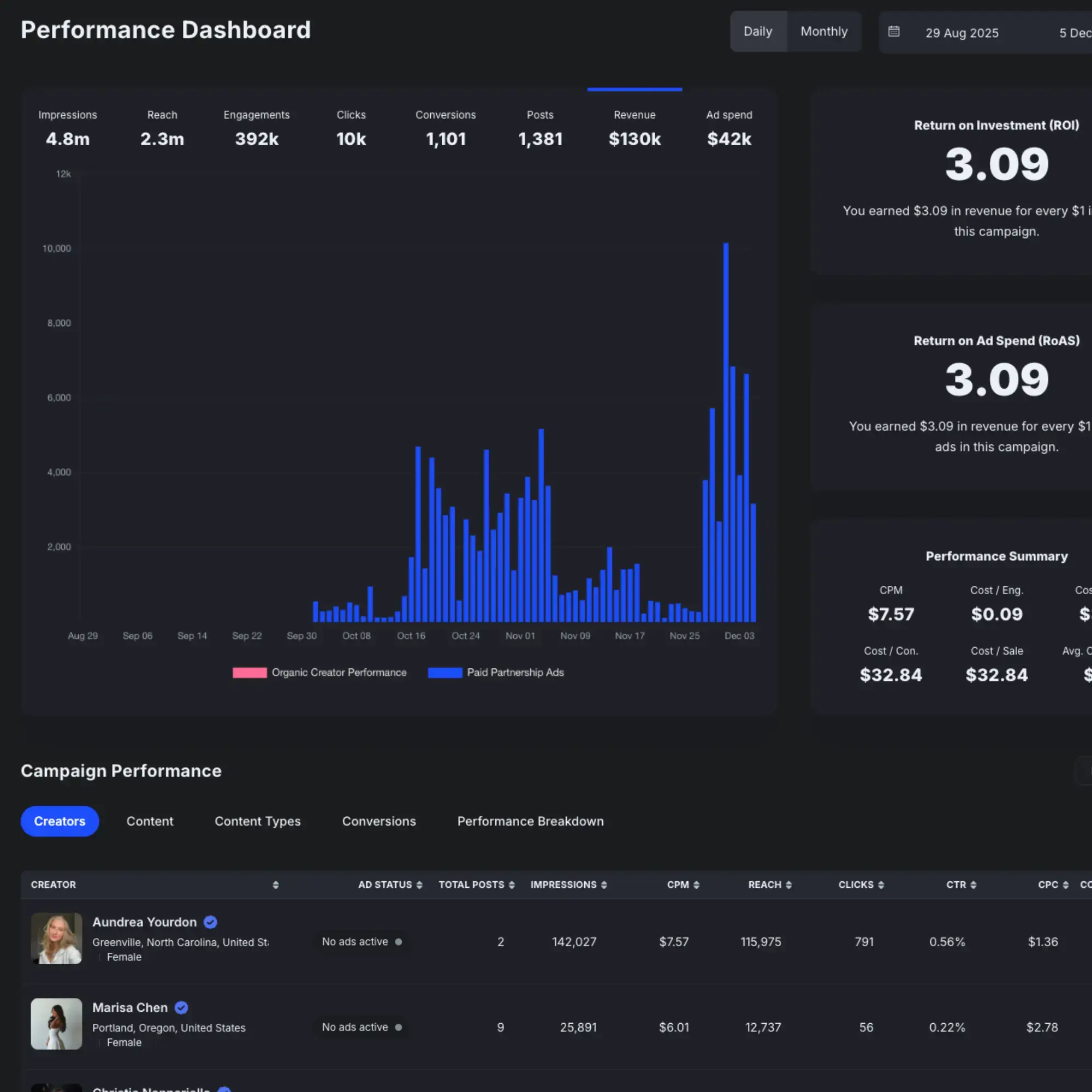The height and width of the screenshot is (1092, 1092).
Task: Select the Creators pill button
Action: pos(60,821)
